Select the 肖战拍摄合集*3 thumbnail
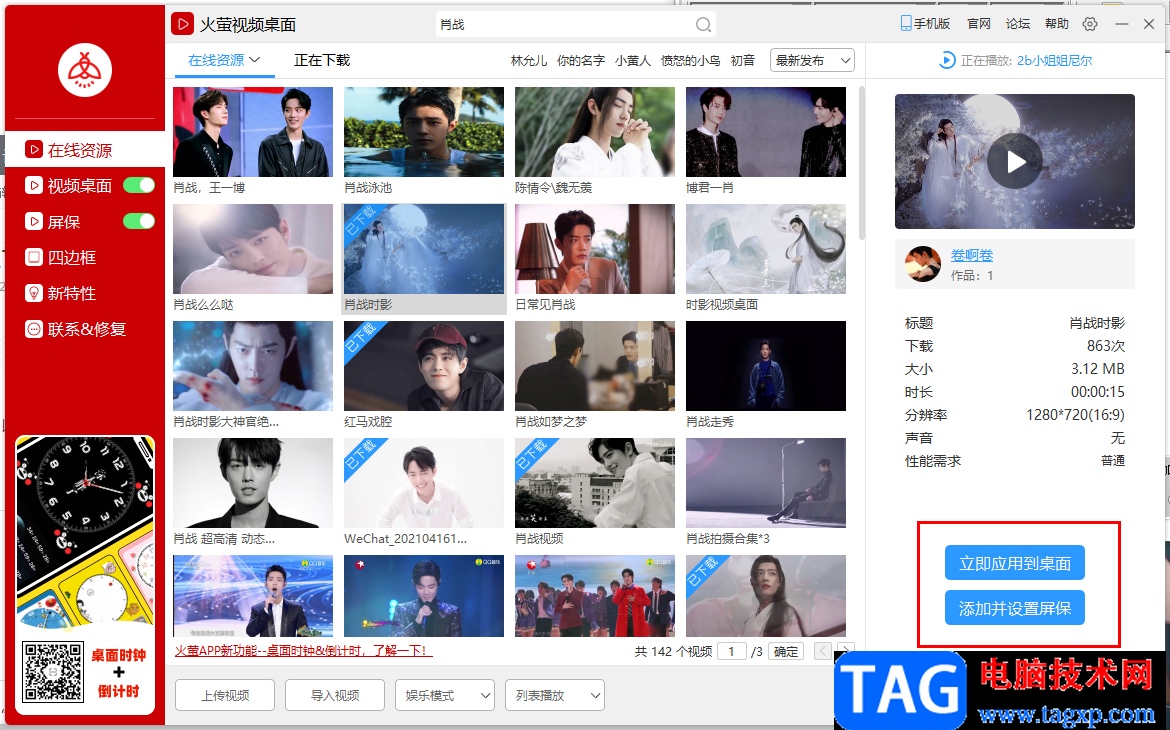1170x730 pixels. [x=766, y=483]
